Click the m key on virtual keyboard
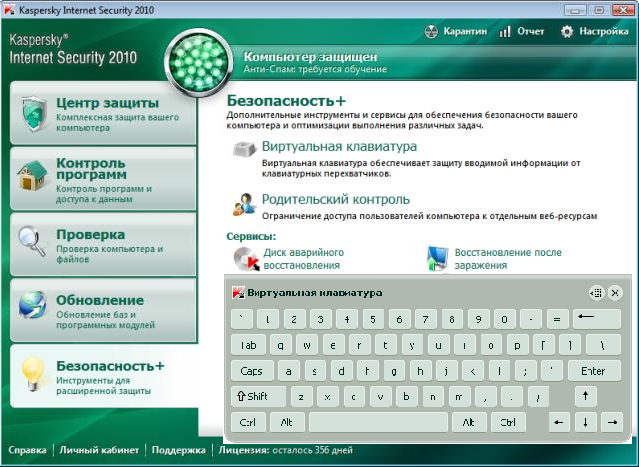The width and height of the screenshot is (639, 467). (459, 397)
